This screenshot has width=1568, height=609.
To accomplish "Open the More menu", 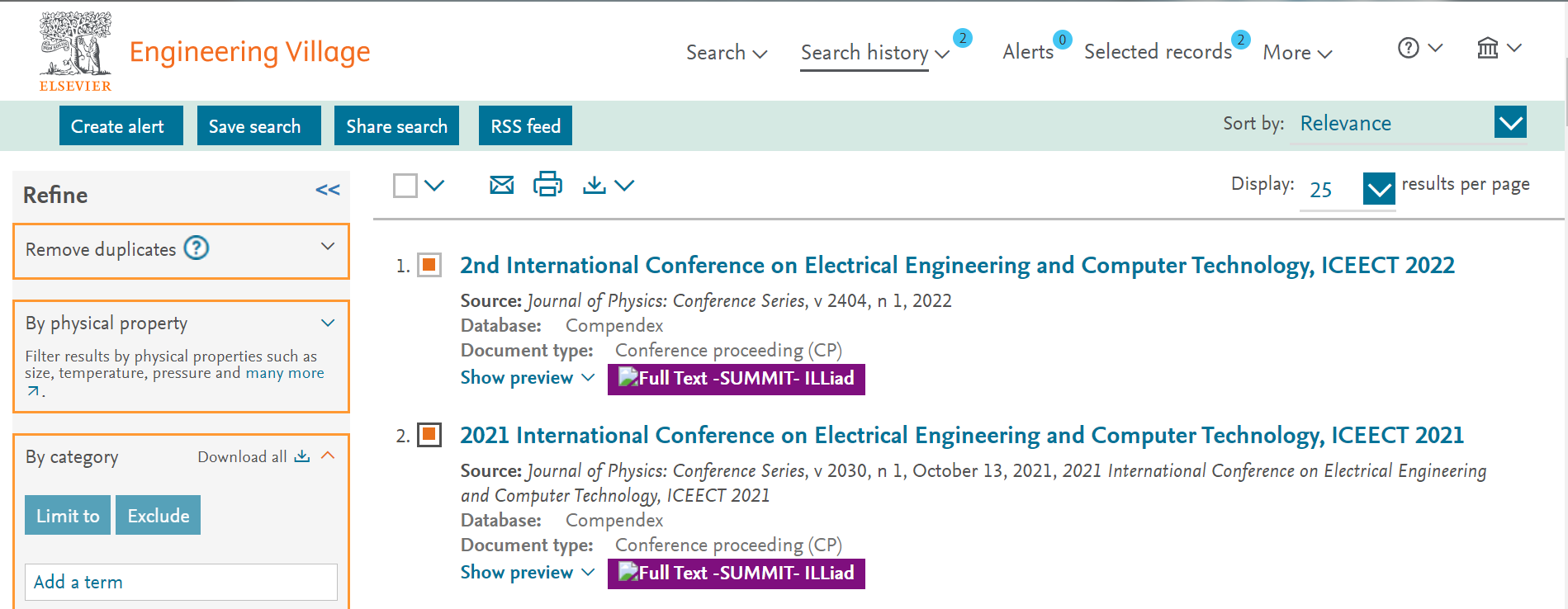I will [x=1297, y=53].
